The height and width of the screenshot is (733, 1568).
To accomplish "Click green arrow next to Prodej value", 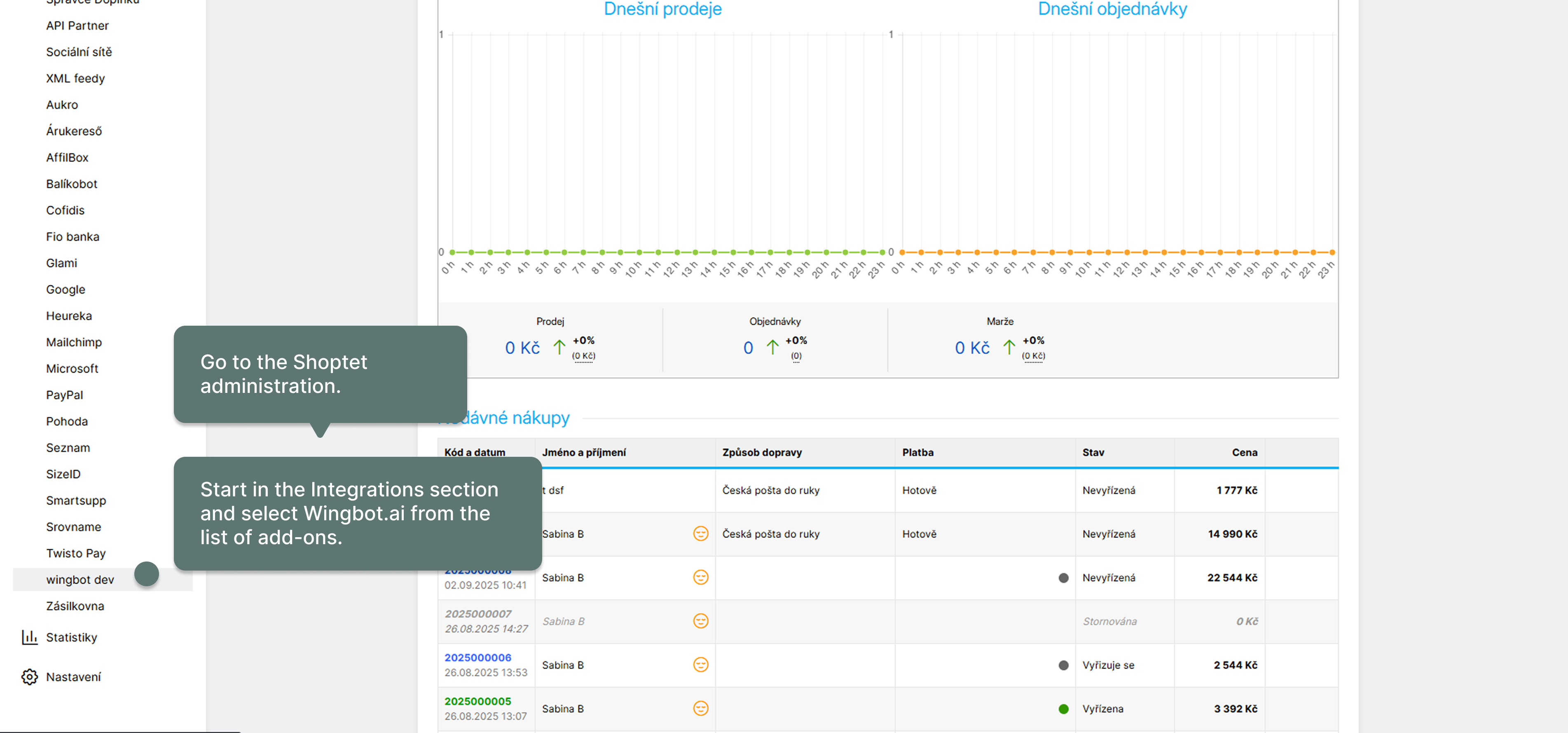I will [559, 347].
